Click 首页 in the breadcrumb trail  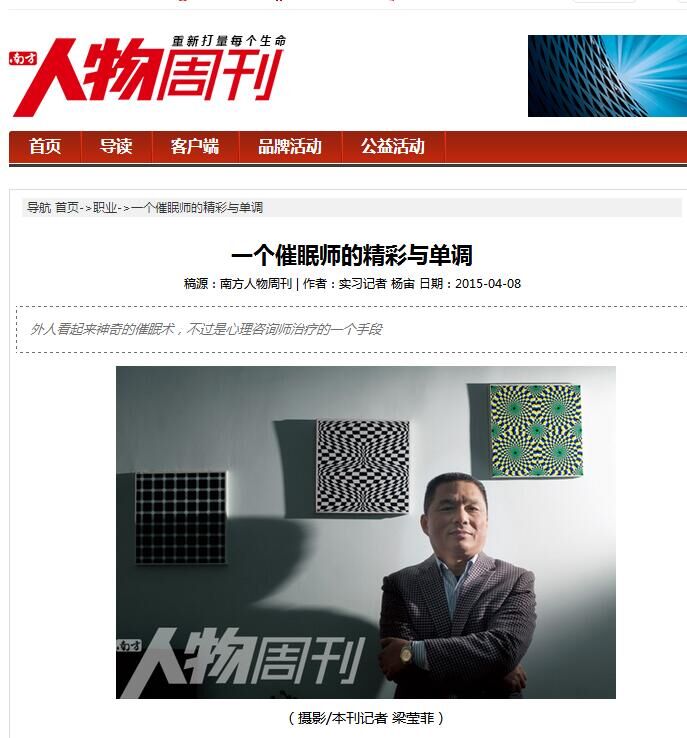(67, 208)
